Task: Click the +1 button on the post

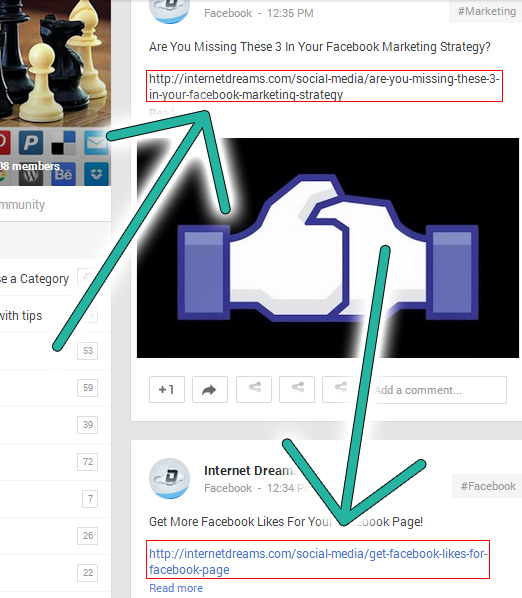Action: [x=167, y=389]
